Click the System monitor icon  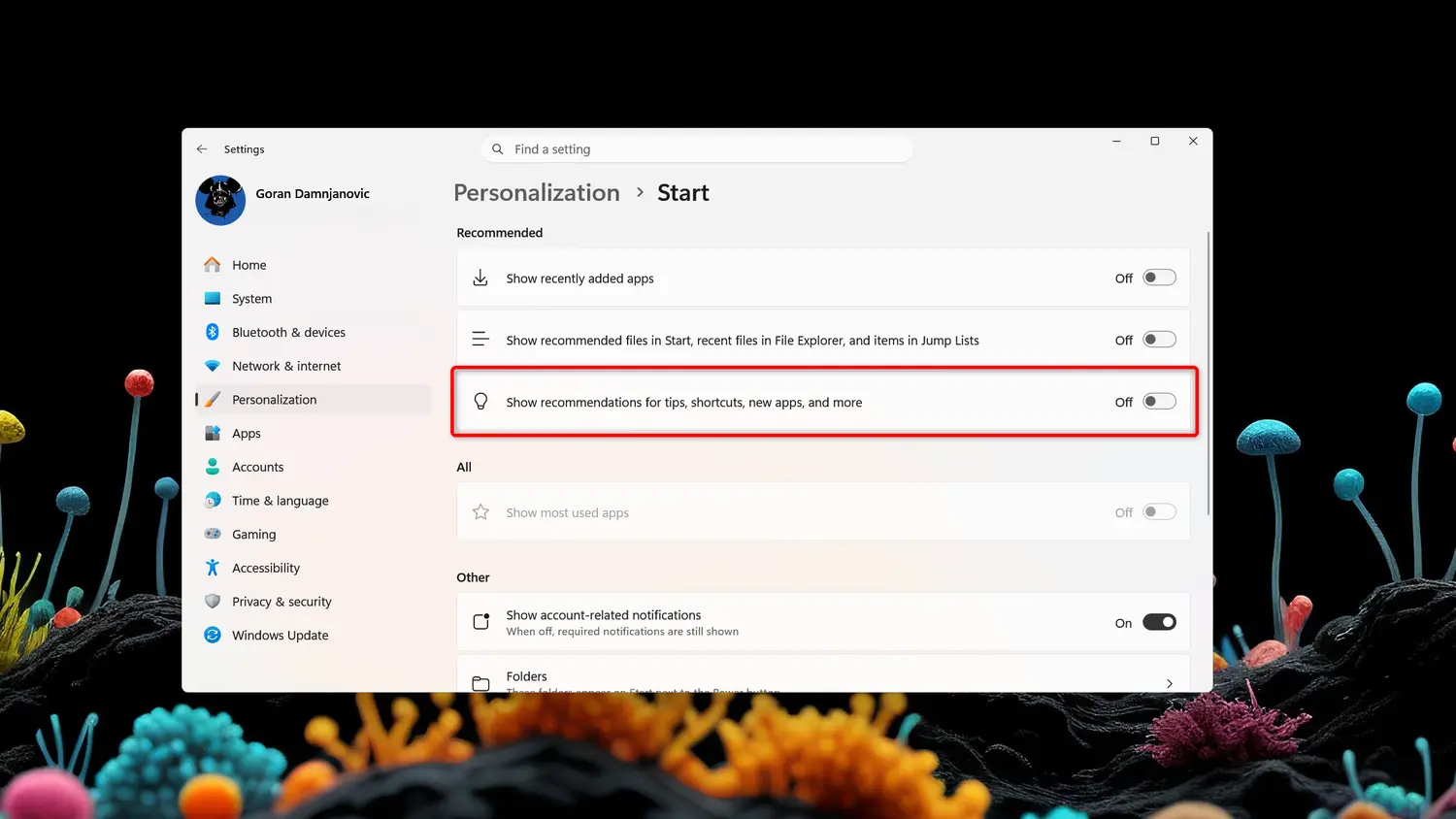213,299
